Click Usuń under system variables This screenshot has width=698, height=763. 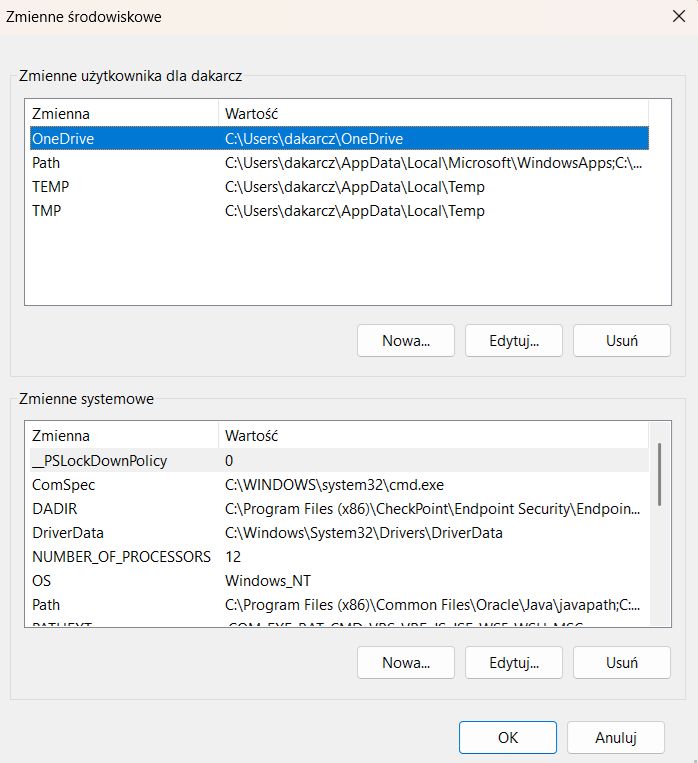tap(622, 663)
